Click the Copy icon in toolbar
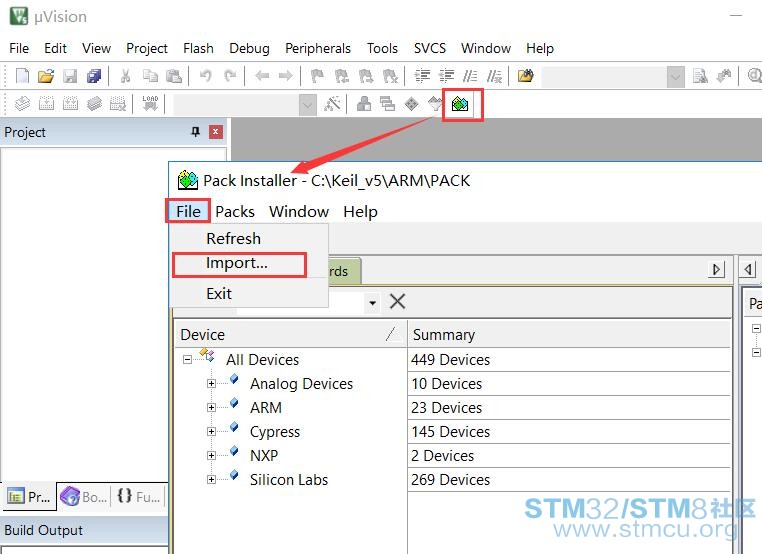The height and width of the screenshot is (554, 762). pos(150,76)
